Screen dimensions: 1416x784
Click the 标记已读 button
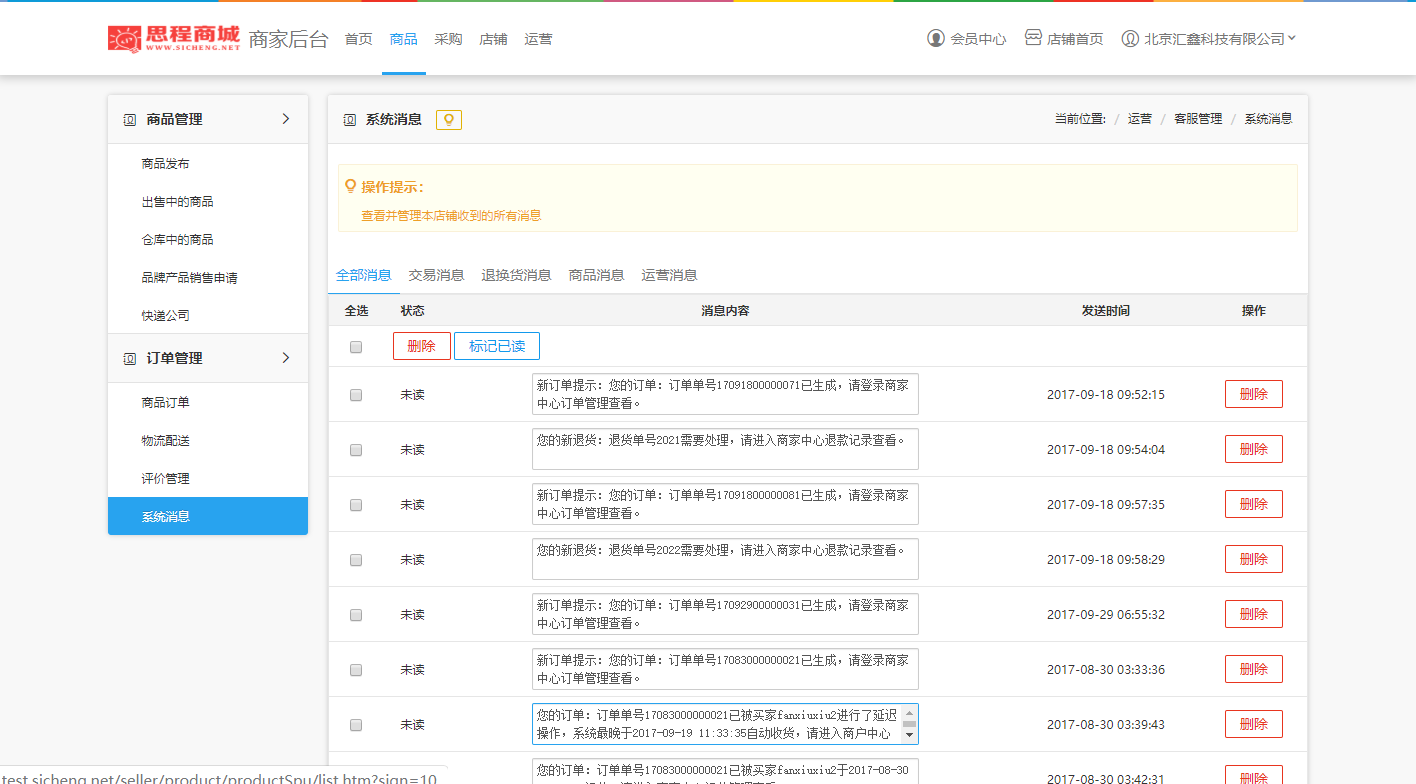pos(497,346)
